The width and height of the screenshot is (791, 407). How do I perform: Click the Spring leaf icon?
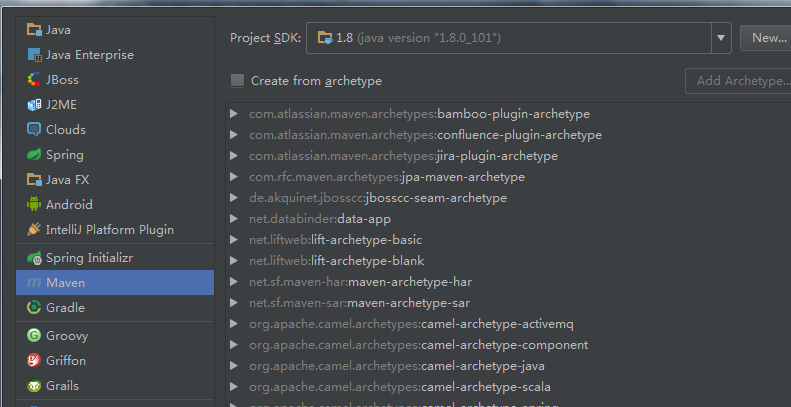click(34, 155)
